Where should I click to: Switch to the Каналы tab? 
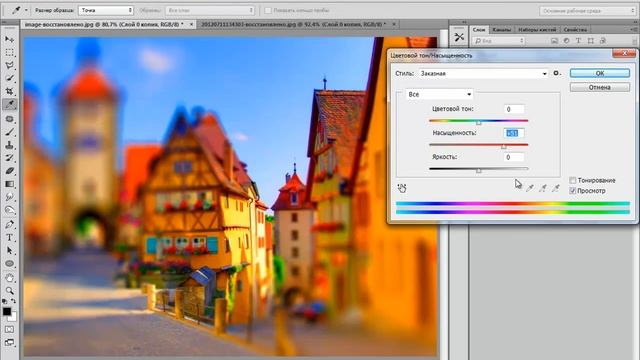point(501,29)
